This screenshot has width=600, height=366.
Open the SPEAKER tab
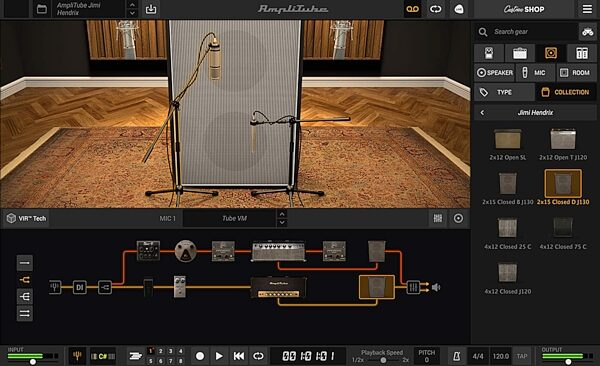[x=494, y=72]
